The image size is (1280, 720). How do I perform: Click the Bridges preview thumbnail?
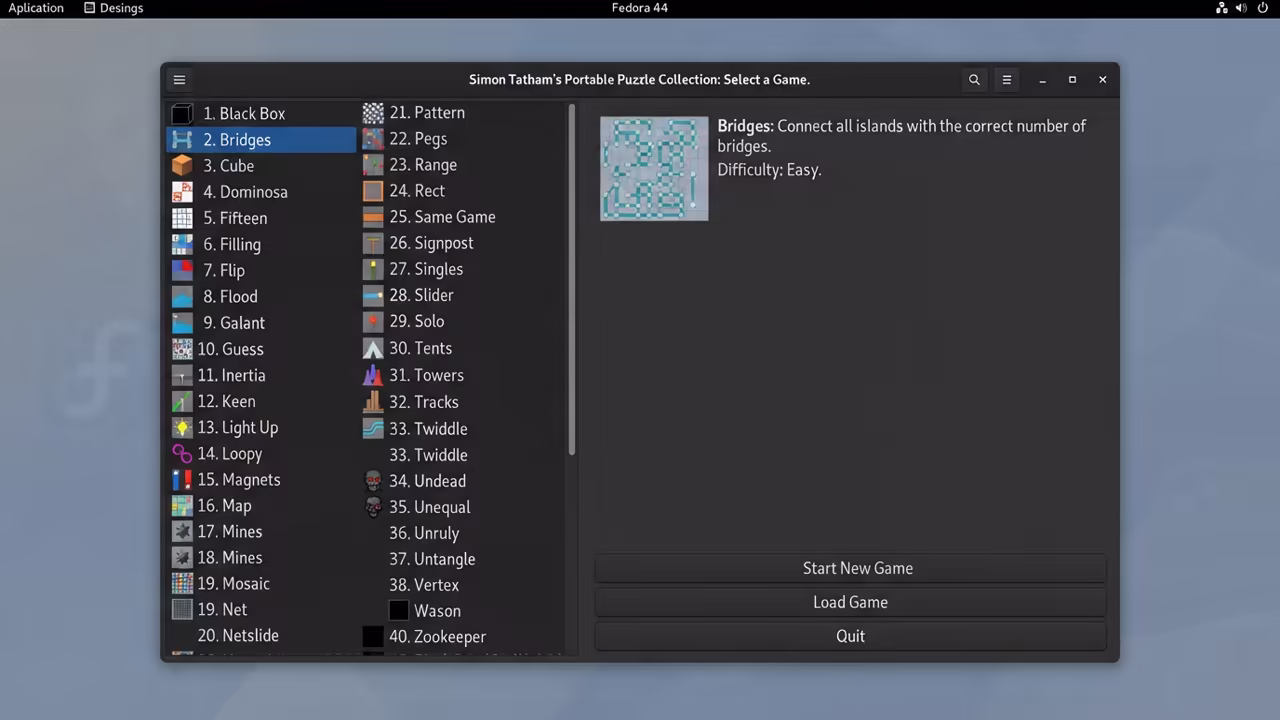pyautogui.click(x=654, y=169)
